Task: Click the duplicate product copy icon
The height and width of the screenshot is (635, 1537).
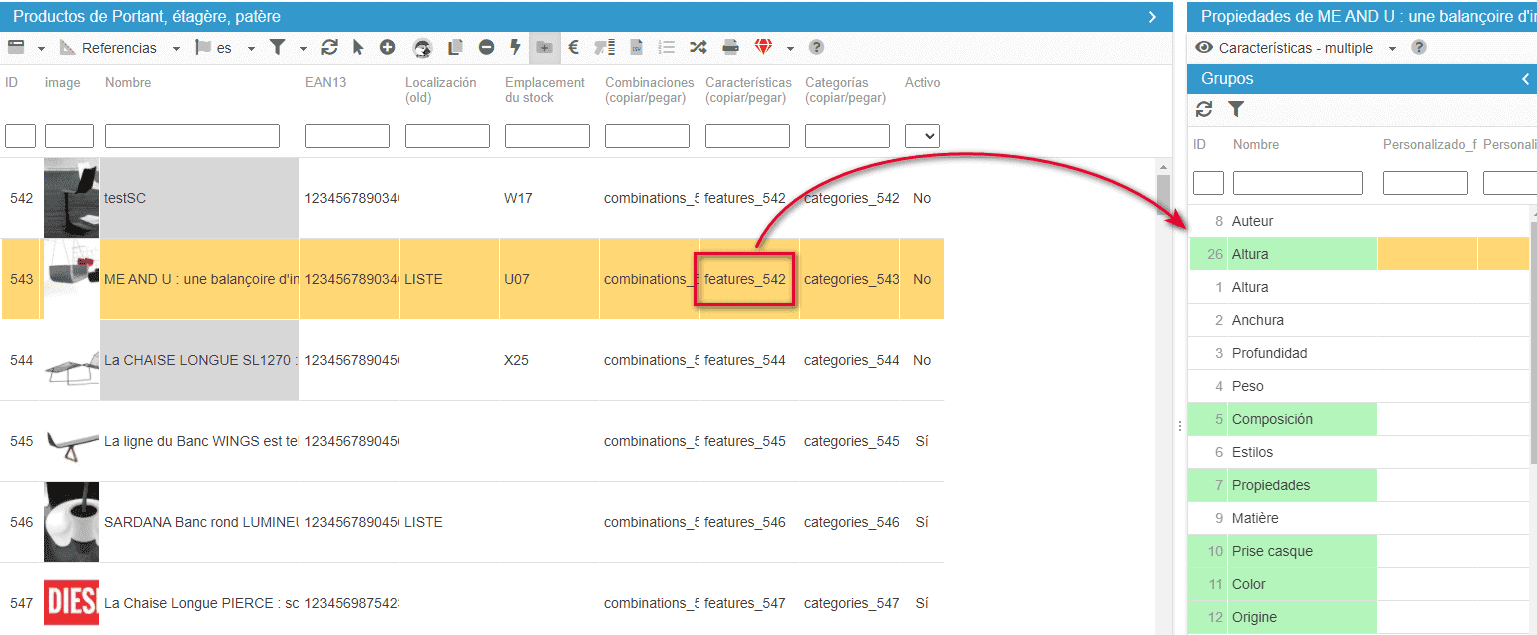Action: point(455,47)
